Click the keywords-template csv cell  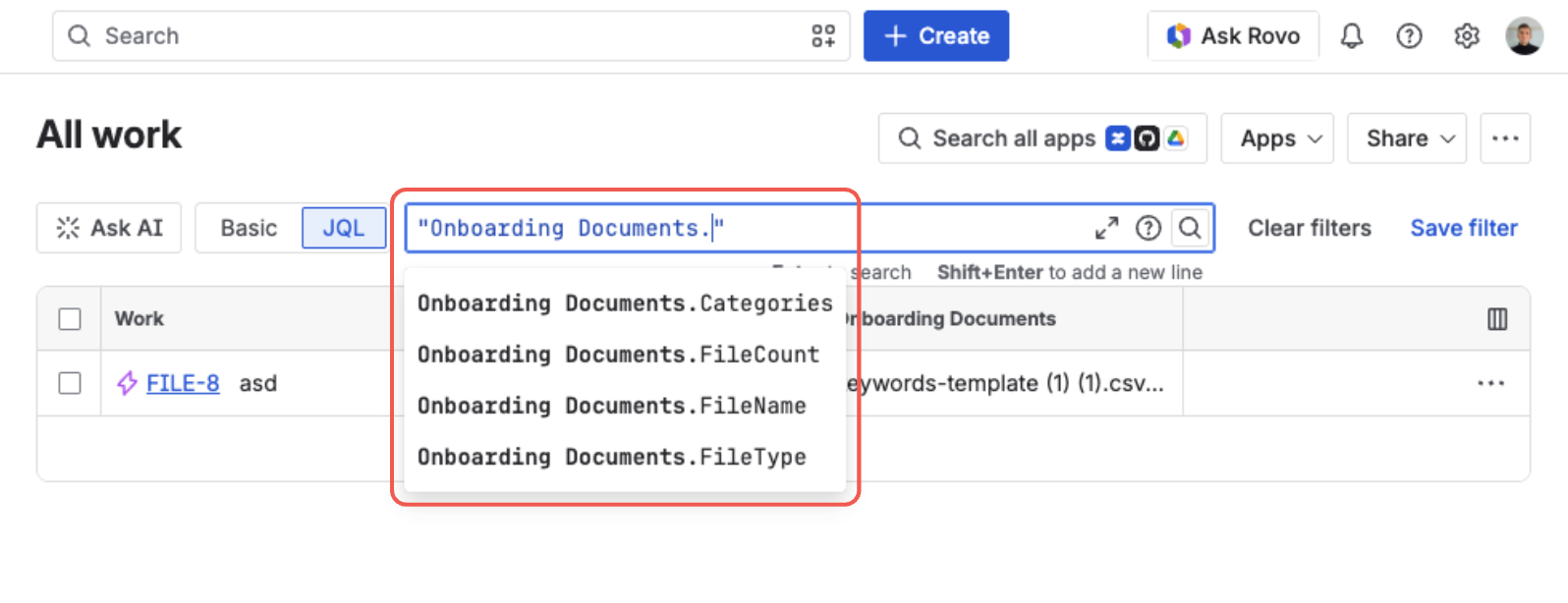1005,383
